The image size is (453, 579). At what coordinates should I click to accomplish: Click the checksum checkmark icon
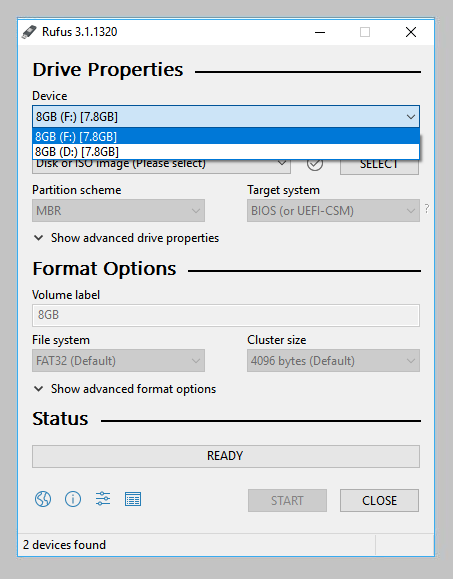pyautogui.click(x=315, y=164)
